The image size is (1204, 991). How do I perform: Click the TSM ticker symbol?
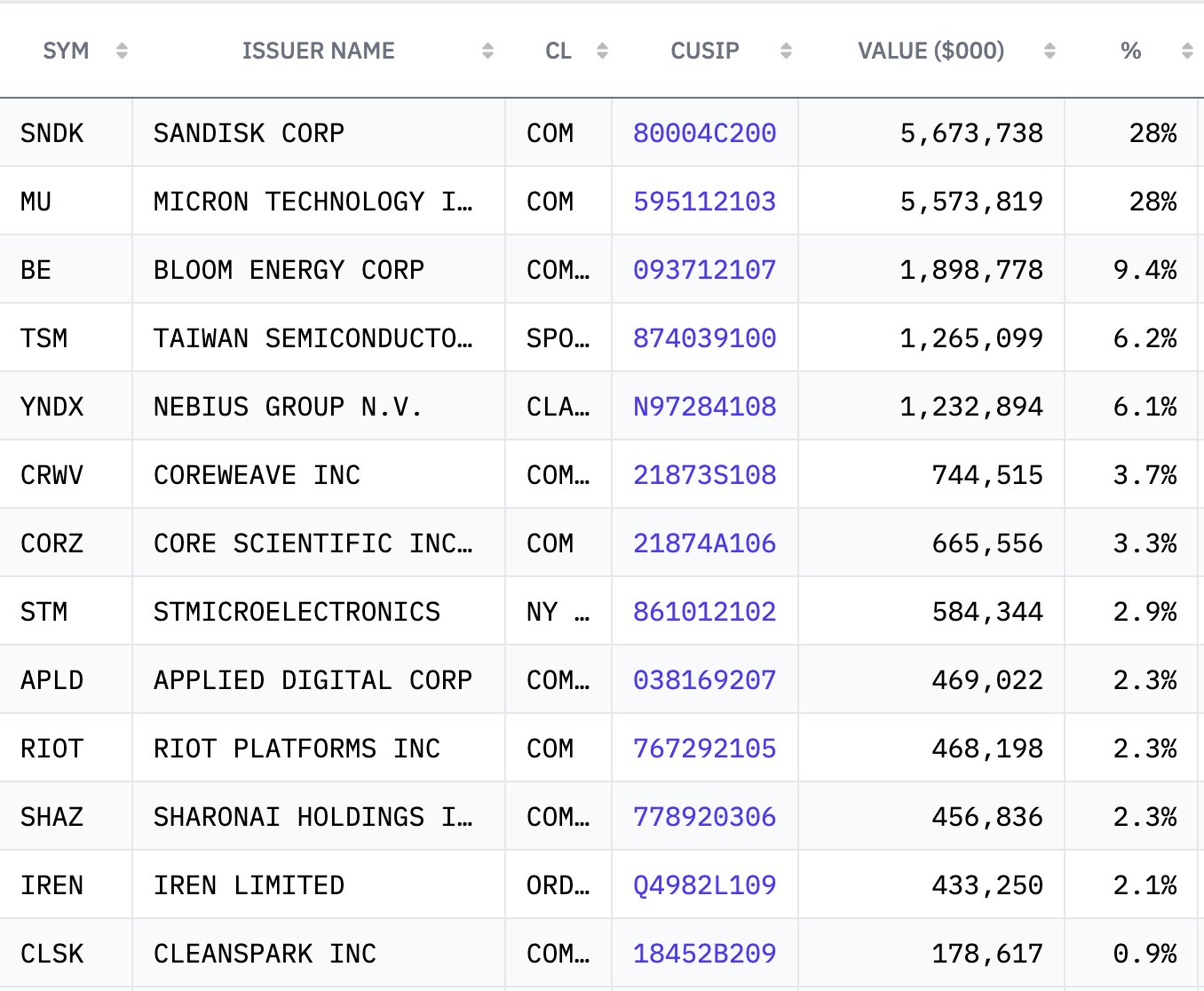[x=44, y=338]
